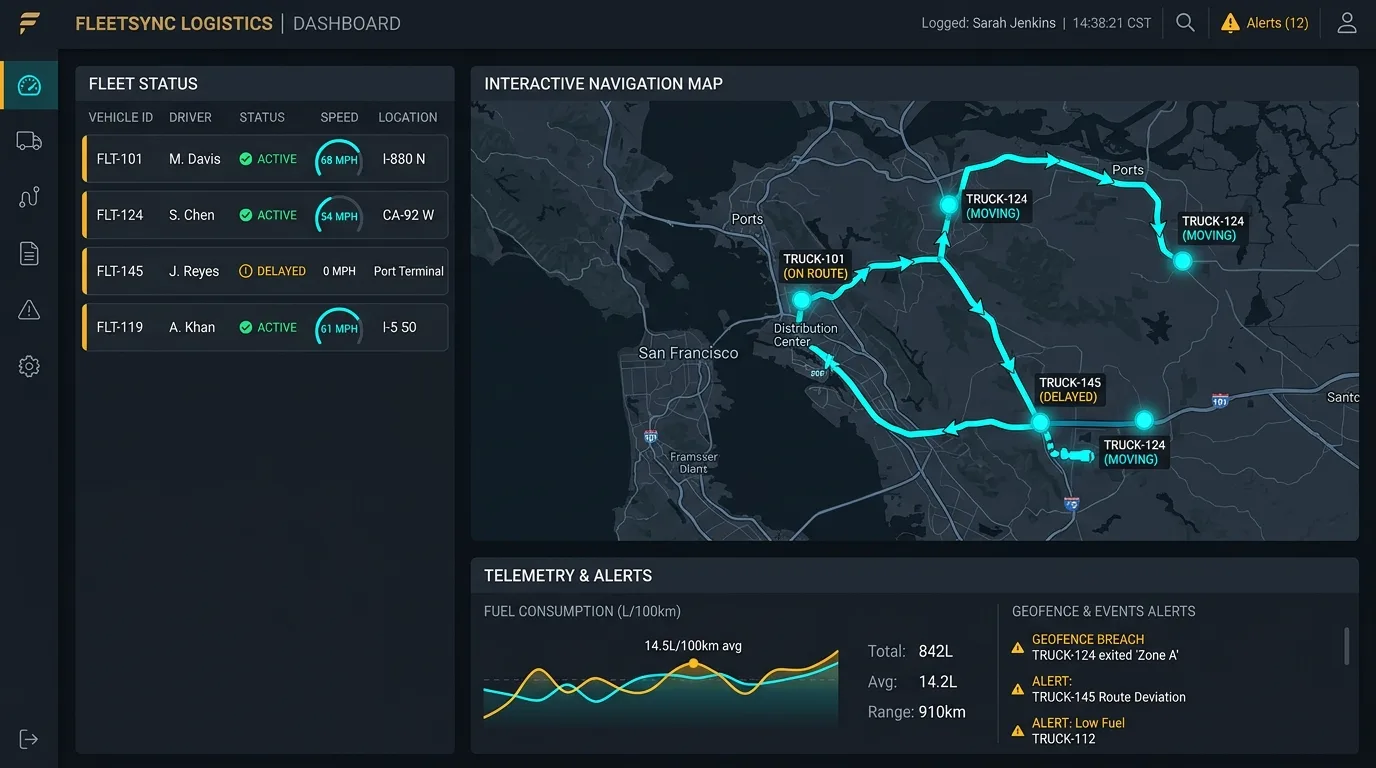Select the FLT-119 vehicle ID
Image resolution: width=1376 pixels, height=768 pixels.
(120, 327)
